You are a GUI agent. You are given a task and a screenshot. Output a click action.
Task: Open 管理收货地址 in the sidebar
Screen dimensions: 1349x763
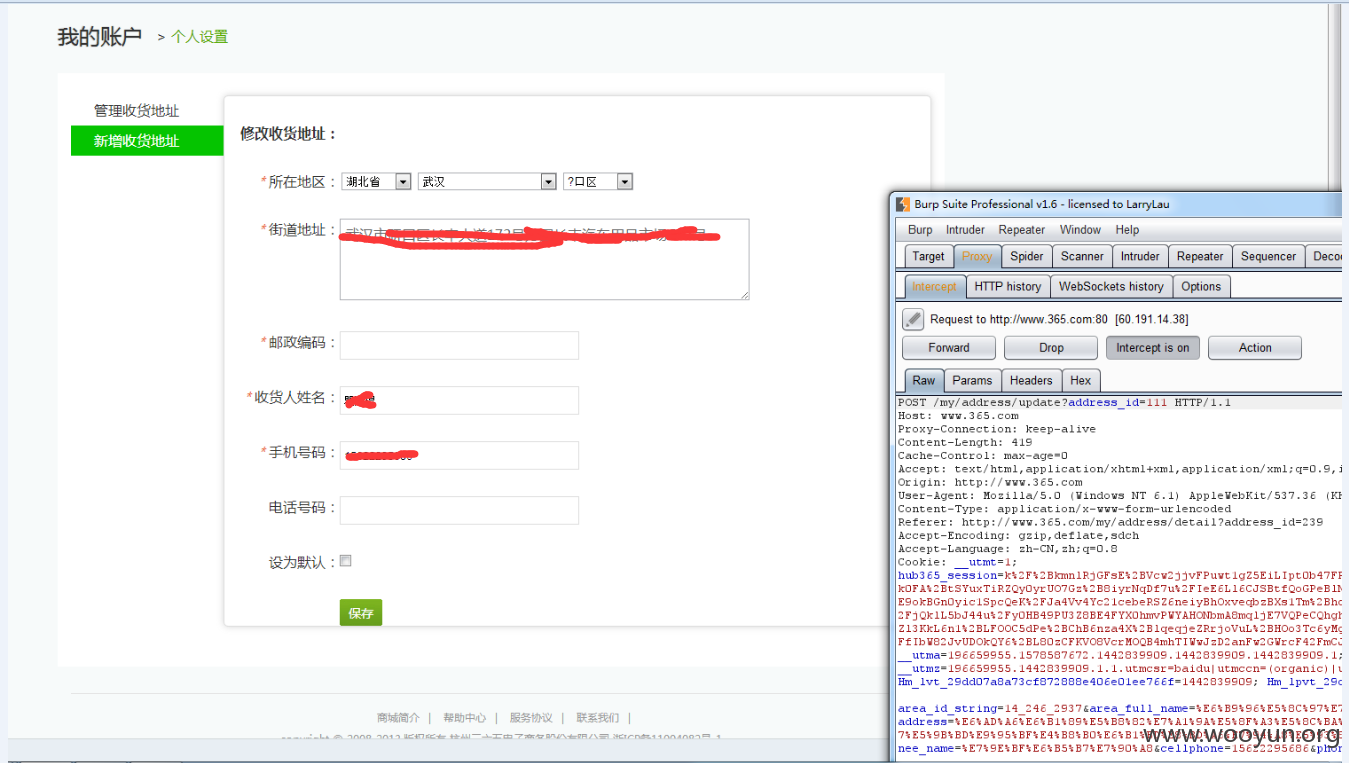tap(137, 111)
